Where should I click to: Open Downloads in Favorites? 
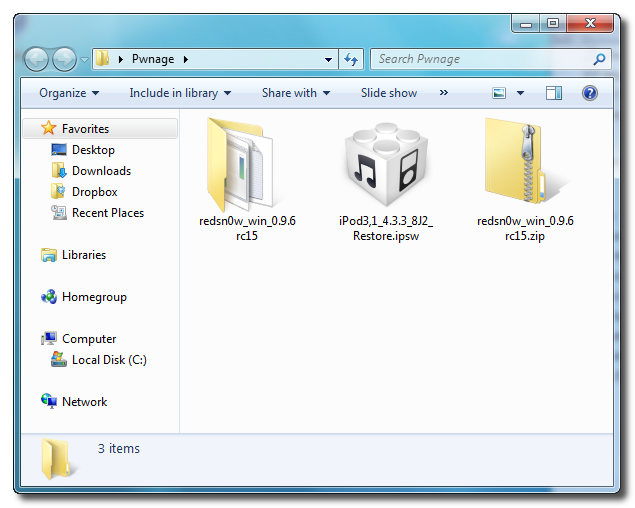click(101, 171)
